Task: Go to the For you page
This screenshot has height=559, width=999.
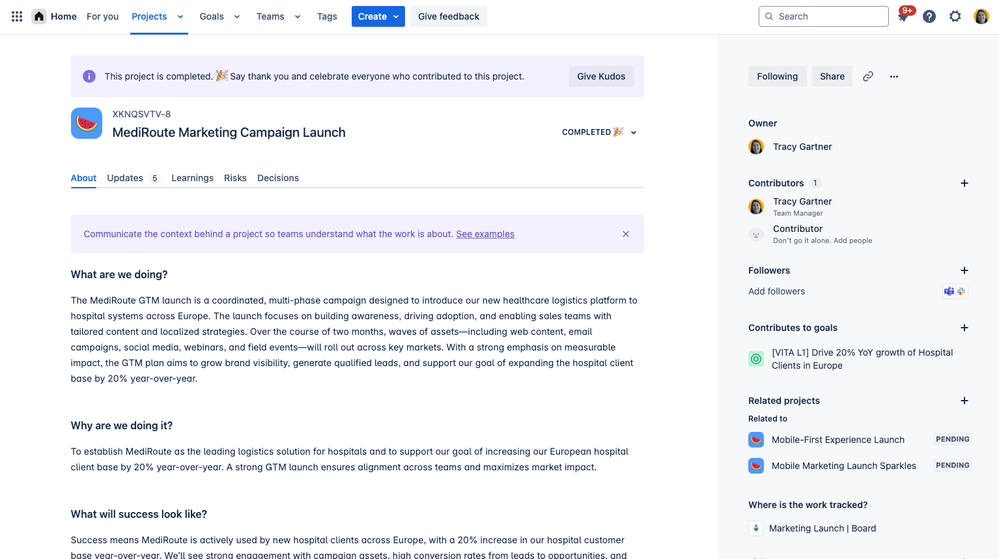Action: click(103, 17)
